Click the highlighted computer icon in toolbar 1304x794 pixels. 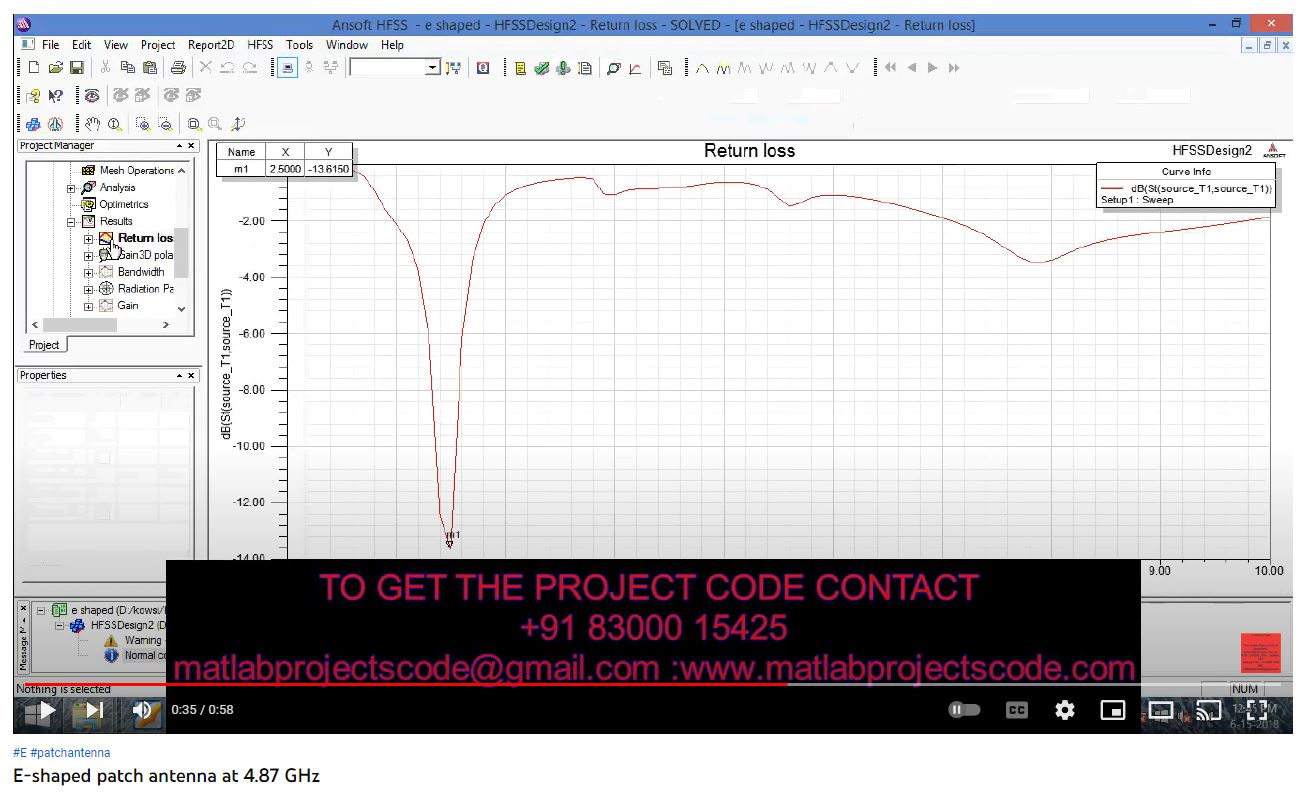[287, 68]
